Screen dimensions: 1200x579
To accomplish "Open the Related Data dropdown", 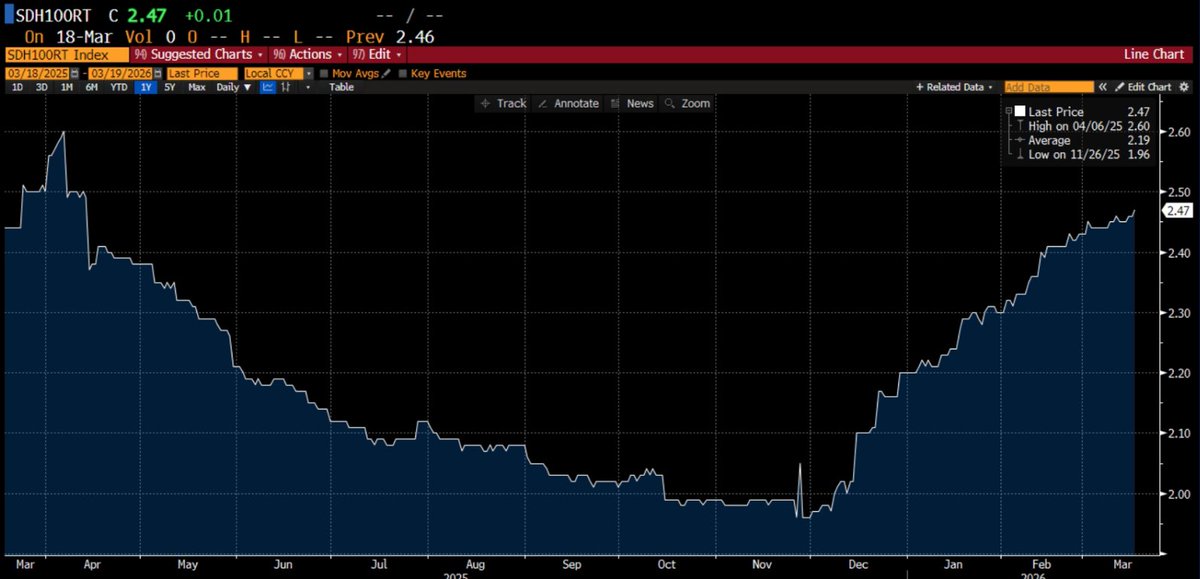I will (955, 88).
